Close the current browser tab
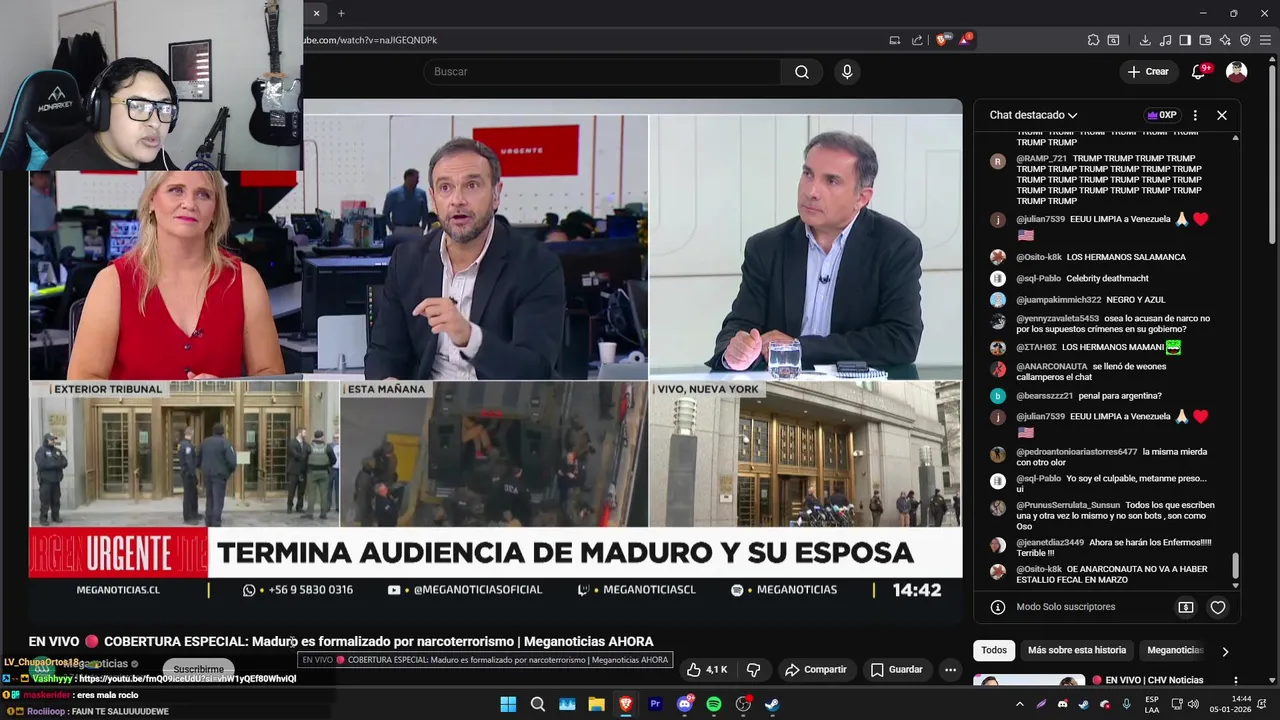1280x720 pixels. (x=316, y=13)
